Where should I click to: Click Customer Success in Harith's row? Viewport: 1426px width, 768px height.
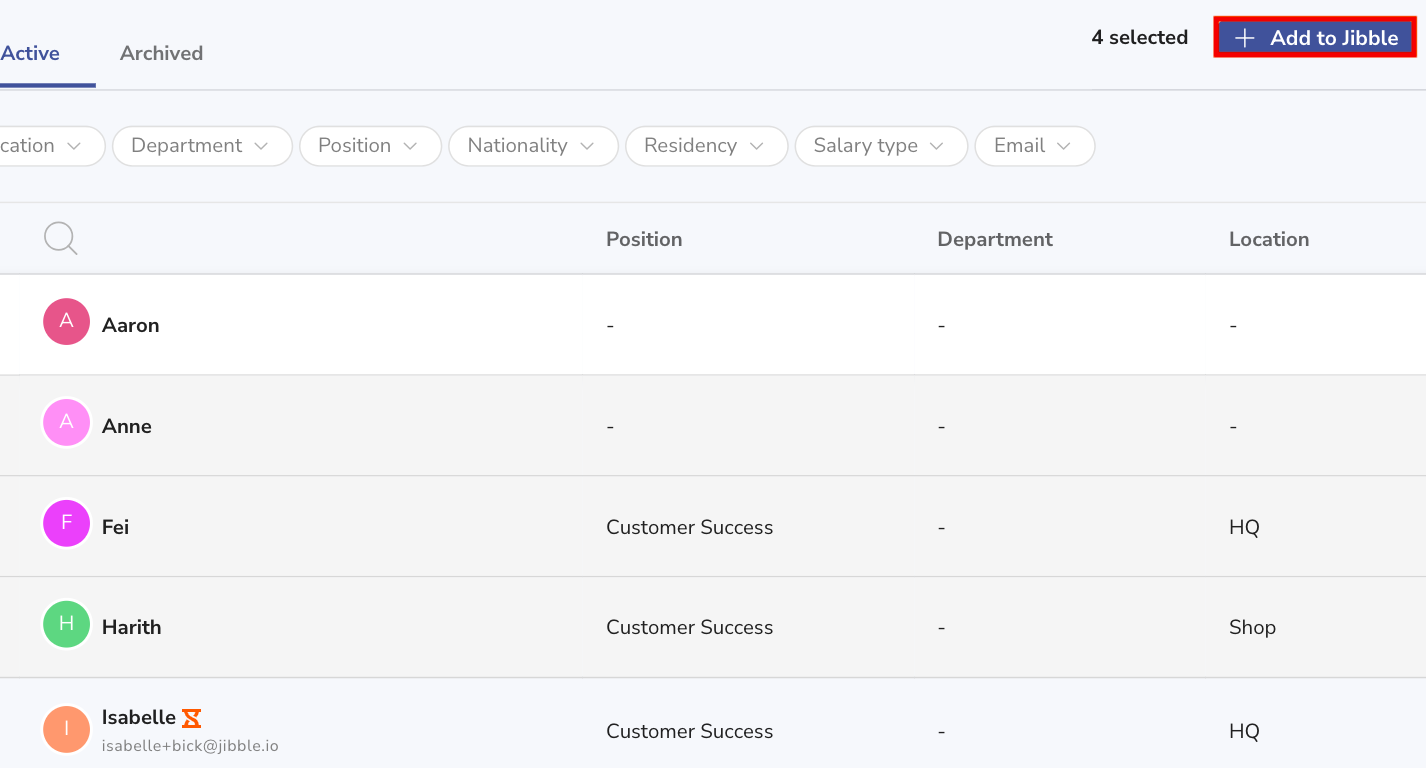point(690,627)
